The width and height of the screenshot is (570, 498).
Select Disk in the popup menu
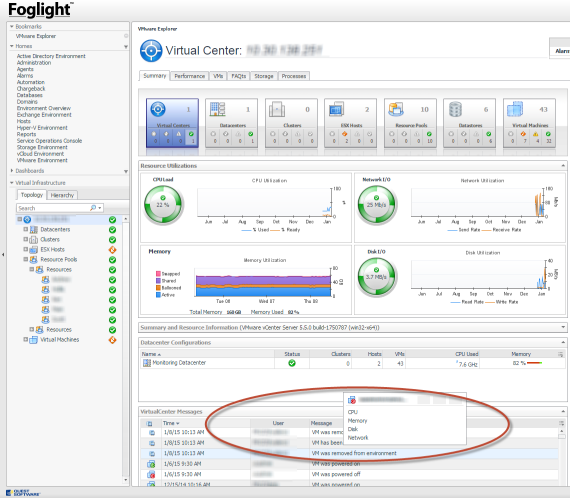[x=353, y=429]
